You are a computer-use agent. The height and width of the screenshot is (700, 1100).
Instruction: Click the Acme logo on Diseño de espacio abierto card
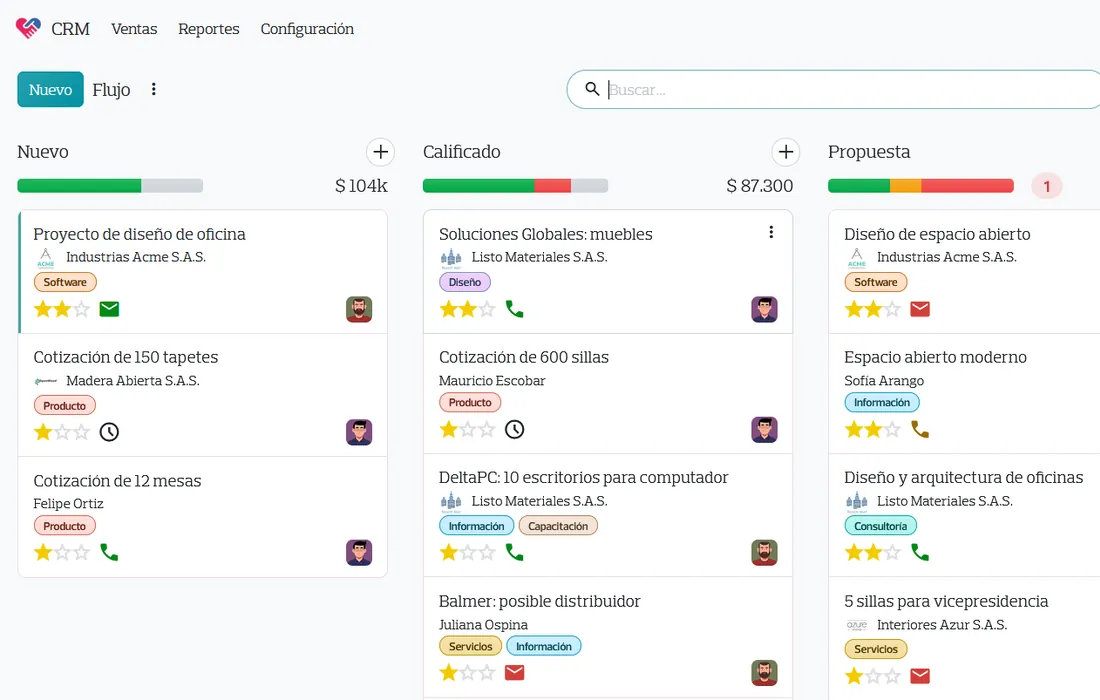click(857, 257)
